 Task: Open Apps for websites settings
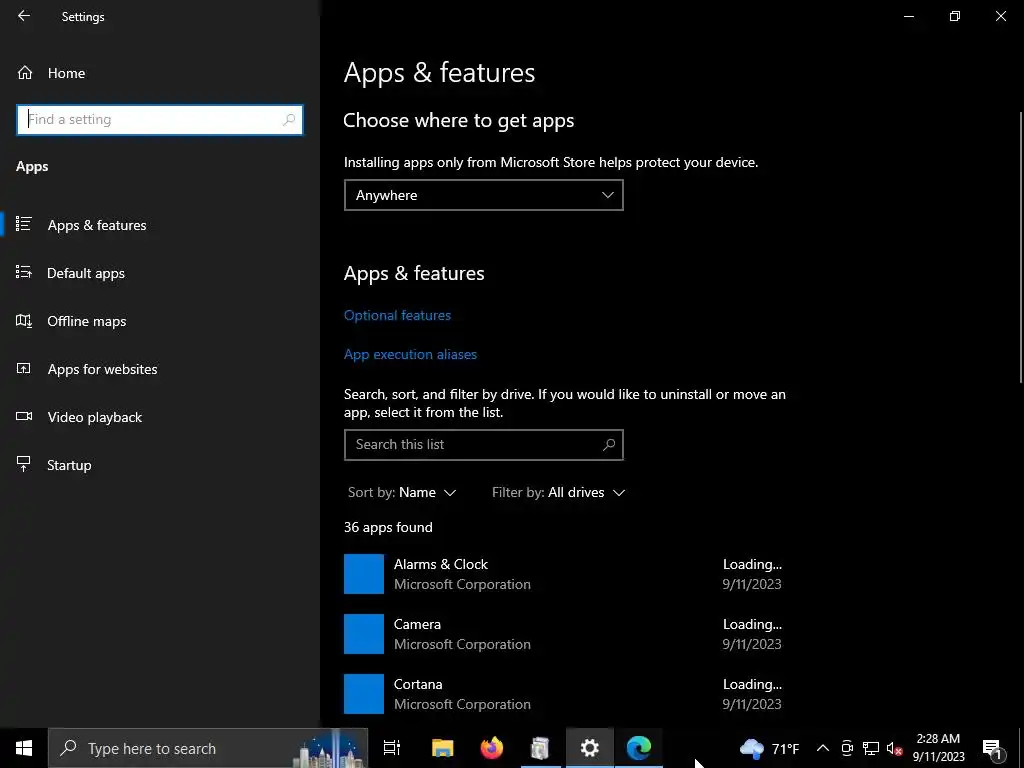pos(160,369)
